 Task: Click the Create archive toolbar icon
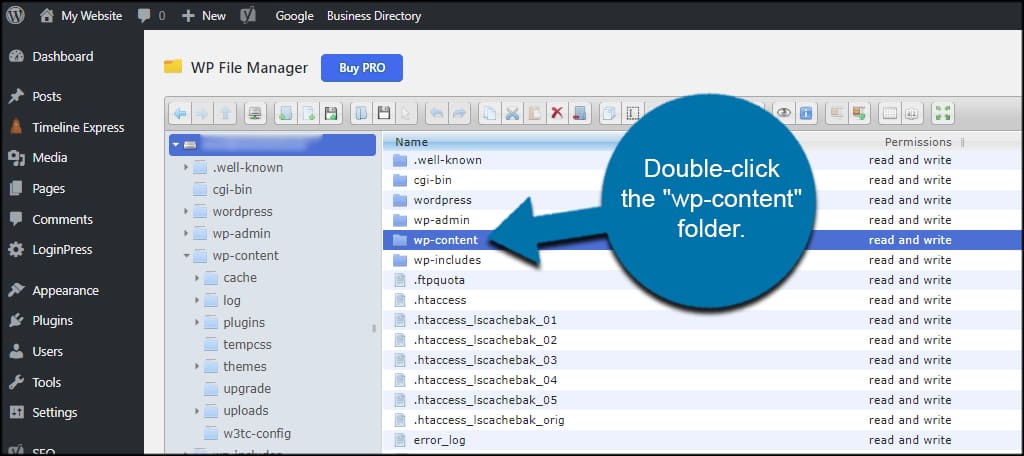tap(859, 113)
